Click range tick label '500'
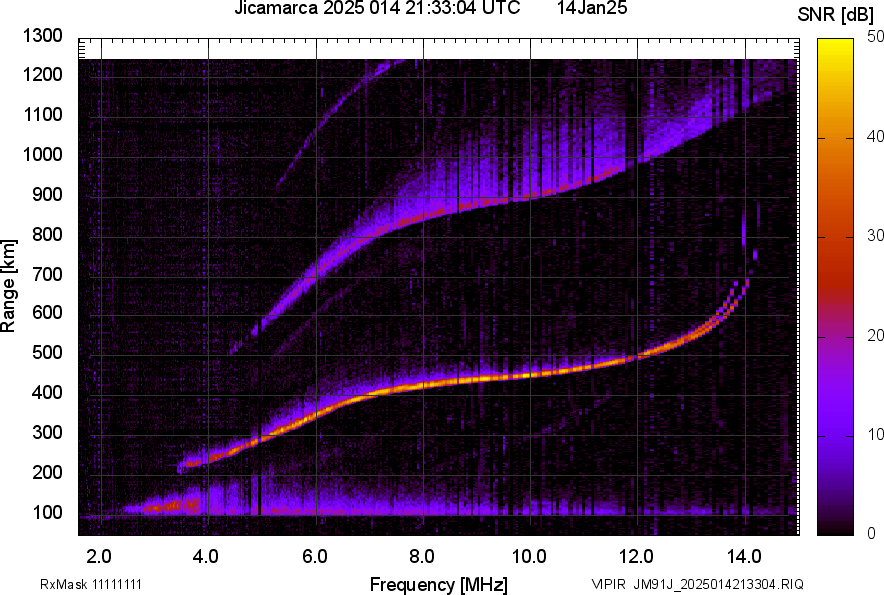This screenshot has height=595, width=884. [47, 352]
